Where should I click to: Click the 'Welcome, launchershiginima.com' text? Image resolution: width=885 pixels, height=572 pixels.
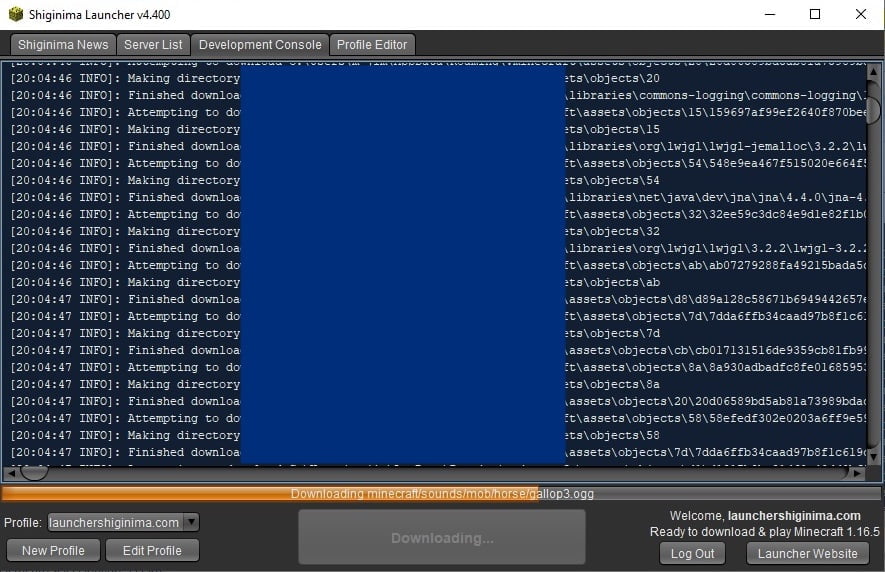pos(765,516)
